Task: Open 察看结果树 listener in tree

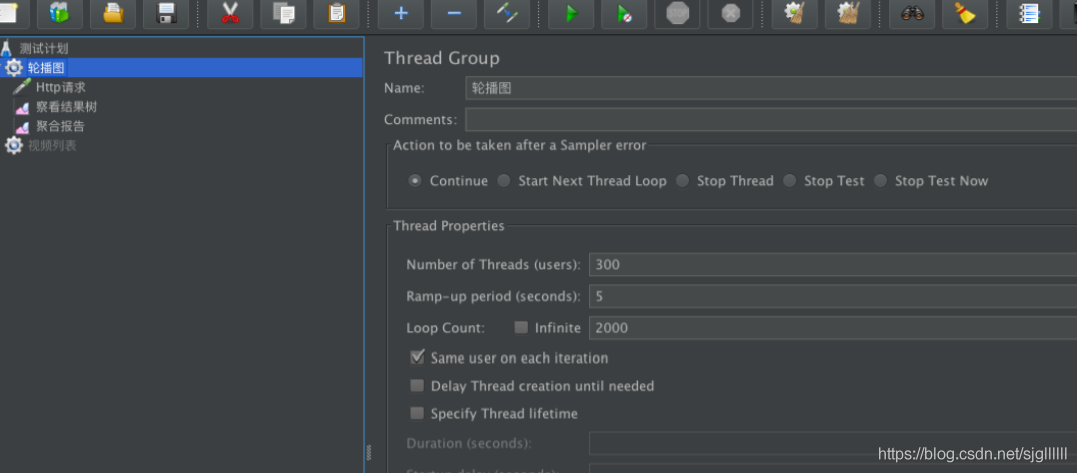Action: pyautogui.click(x=66, y=107)
